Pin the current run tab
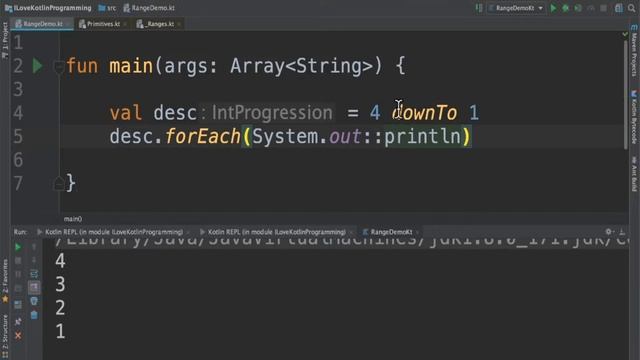The width and height of the screenshot is (640, 360). (18, 322)
